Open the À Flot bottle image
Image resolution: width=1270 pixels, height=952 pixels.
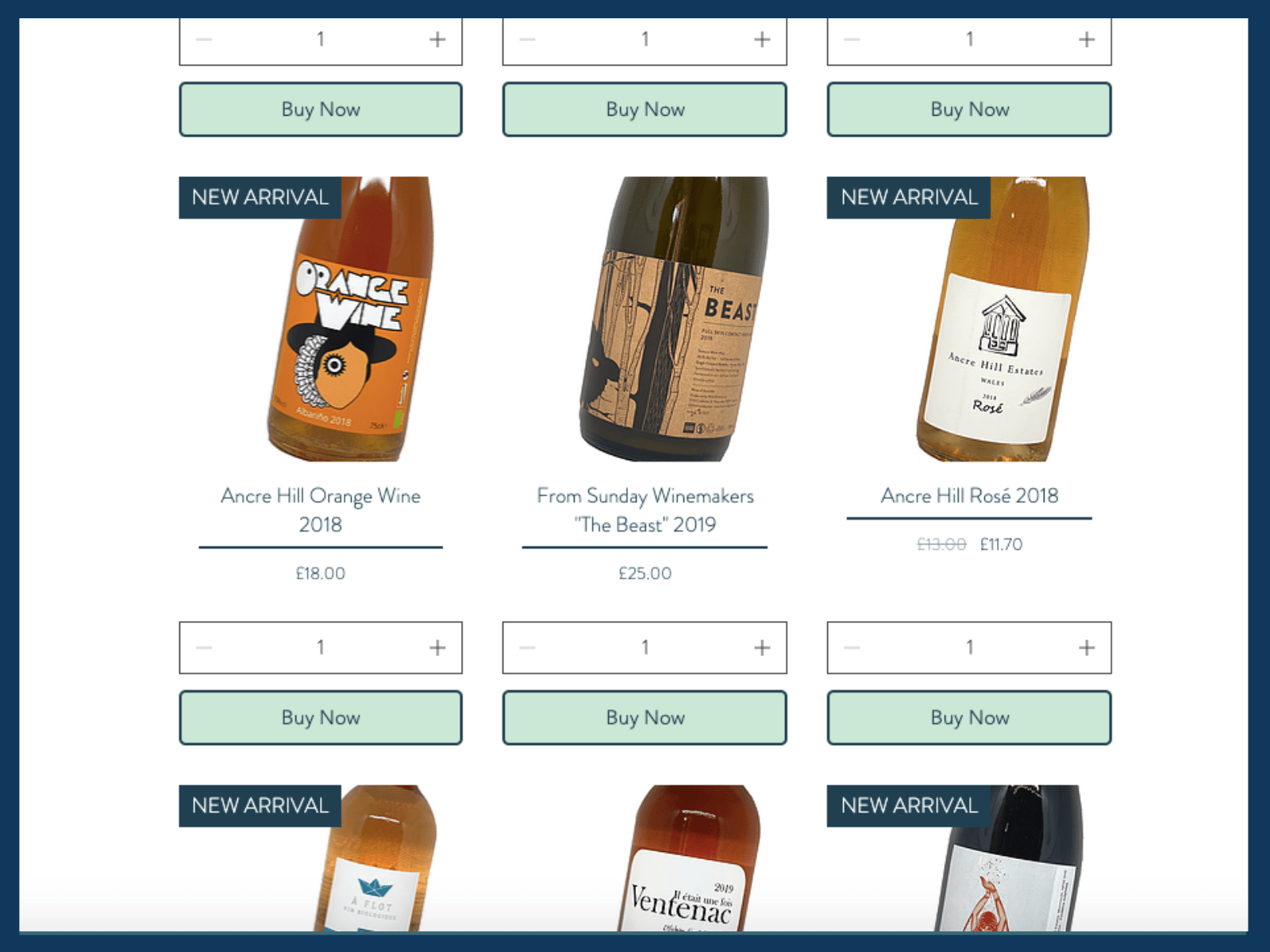321,858
